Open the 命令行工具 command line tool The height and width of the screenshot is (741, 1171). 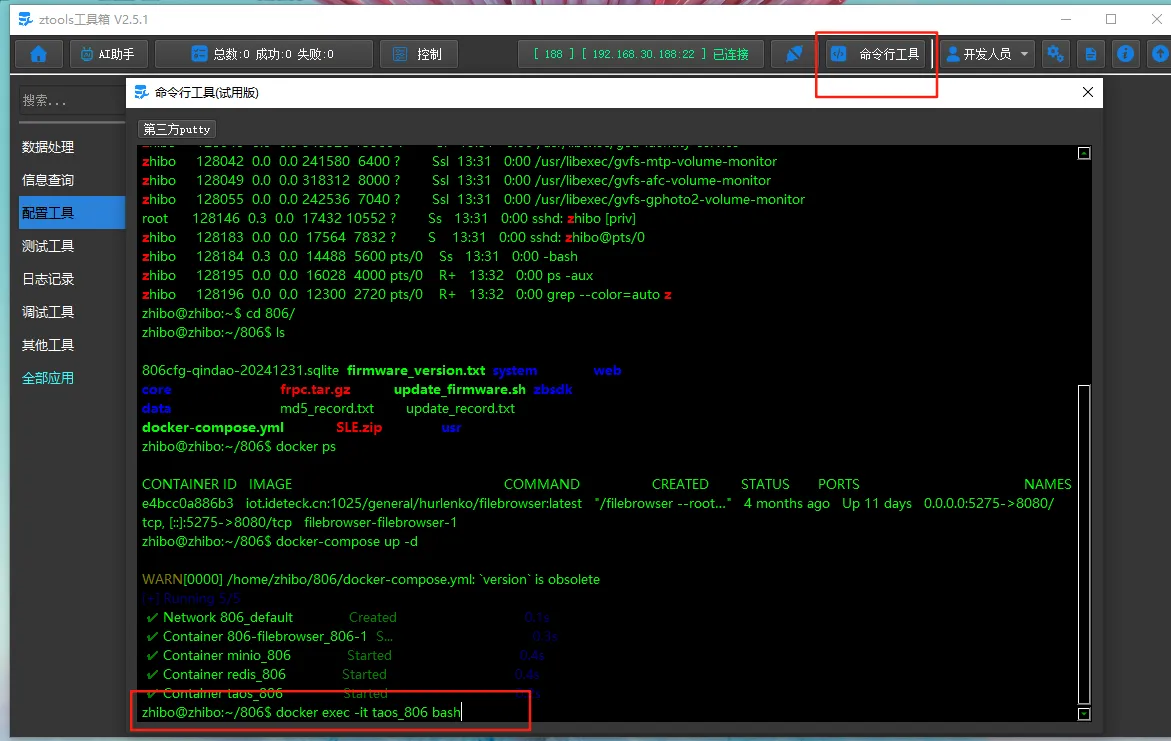(x=876, y=54)
